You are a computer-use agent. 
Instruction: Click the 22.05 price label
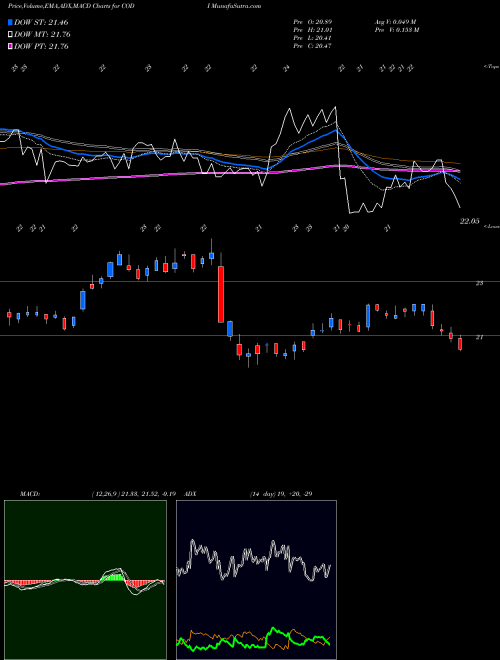(469, 221)
